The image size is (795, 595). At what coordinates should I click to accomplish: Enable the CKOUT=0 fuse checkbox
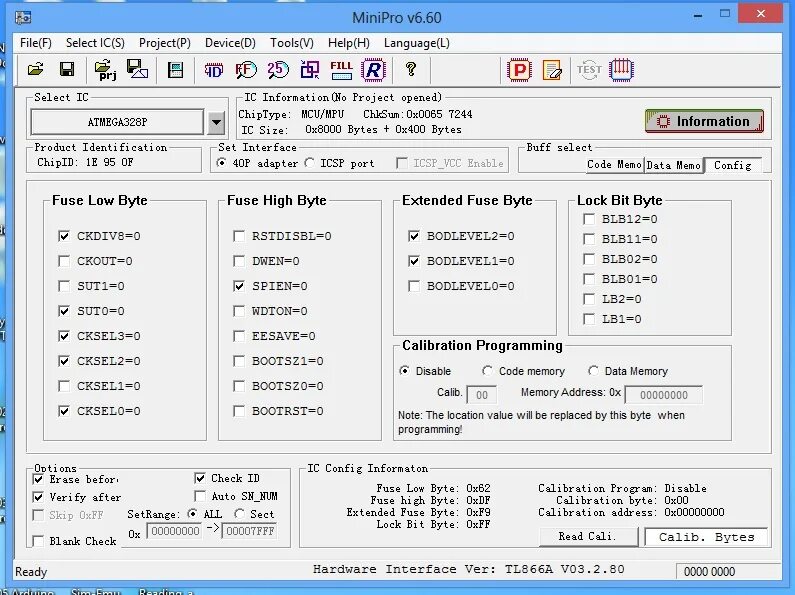pos(64,261)
